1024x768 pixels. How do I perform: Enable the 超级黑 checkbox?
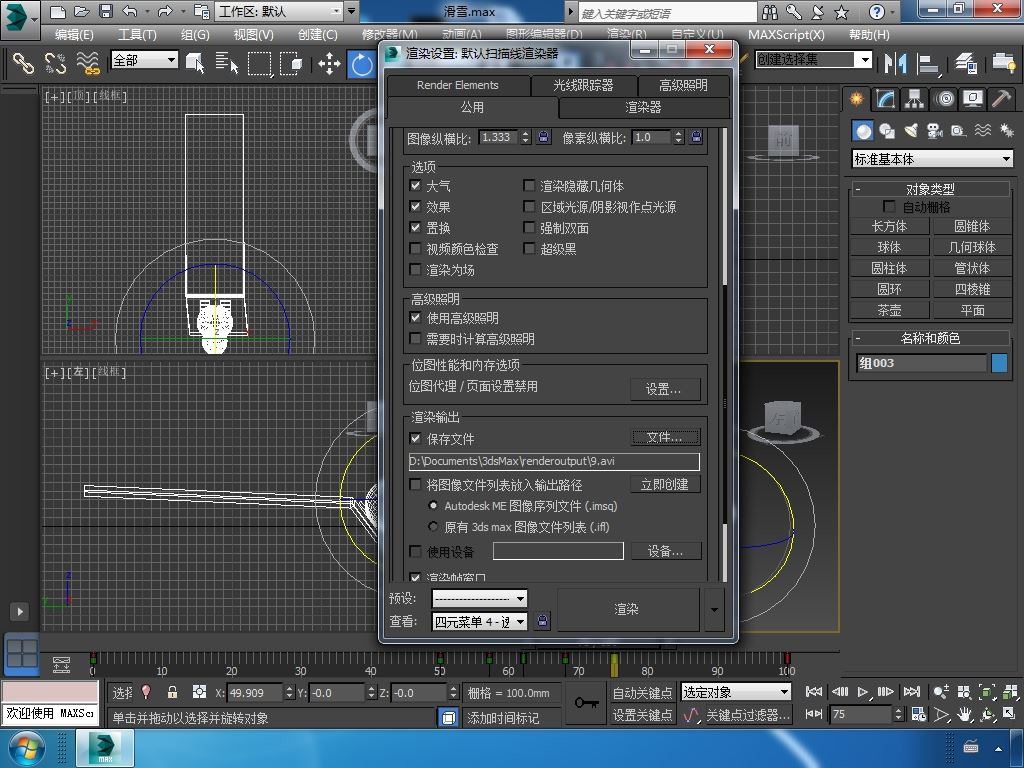pos(529,248)
